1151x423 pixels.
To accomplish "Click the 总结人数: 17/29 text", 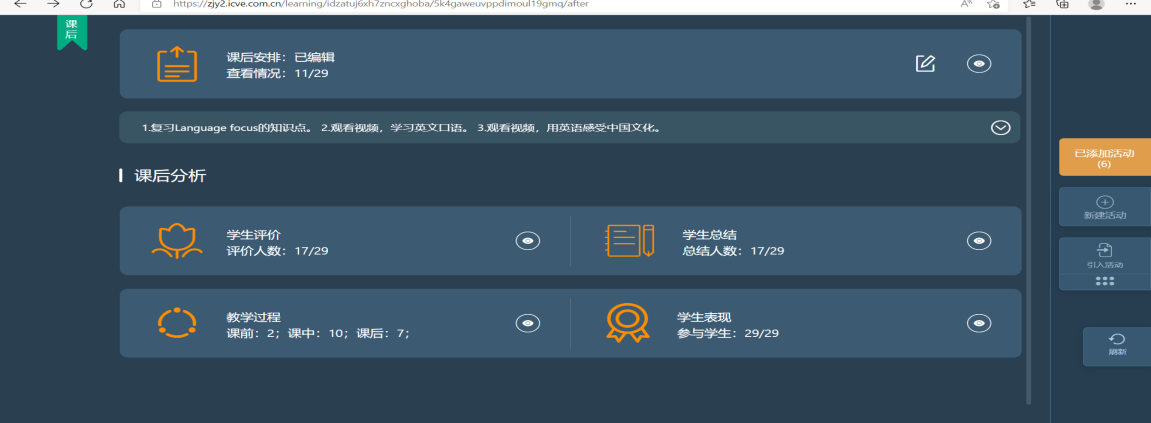I will [733, 251].
